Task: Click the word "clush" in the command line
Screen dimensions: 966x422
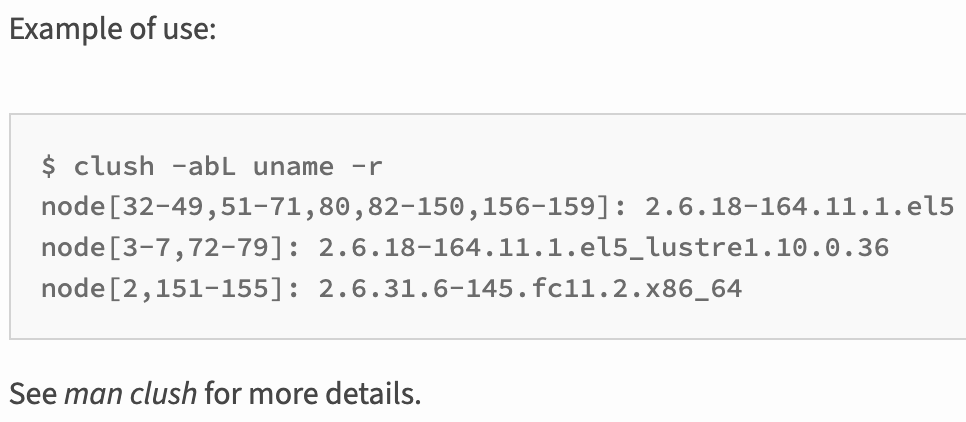Action: [x=114, y=166]
